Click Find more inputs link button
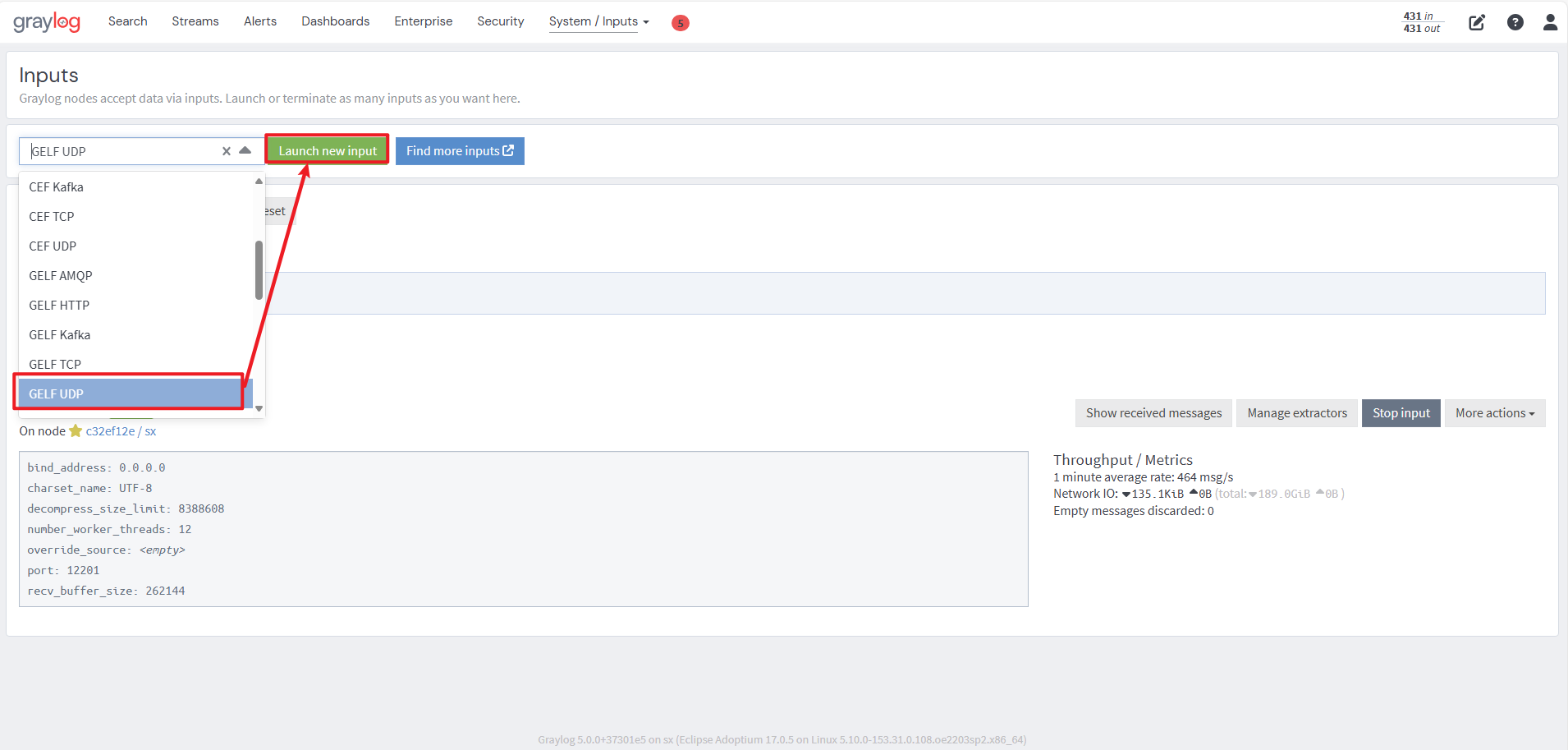Screen dimensions: 1568x750 coord(460,151)
